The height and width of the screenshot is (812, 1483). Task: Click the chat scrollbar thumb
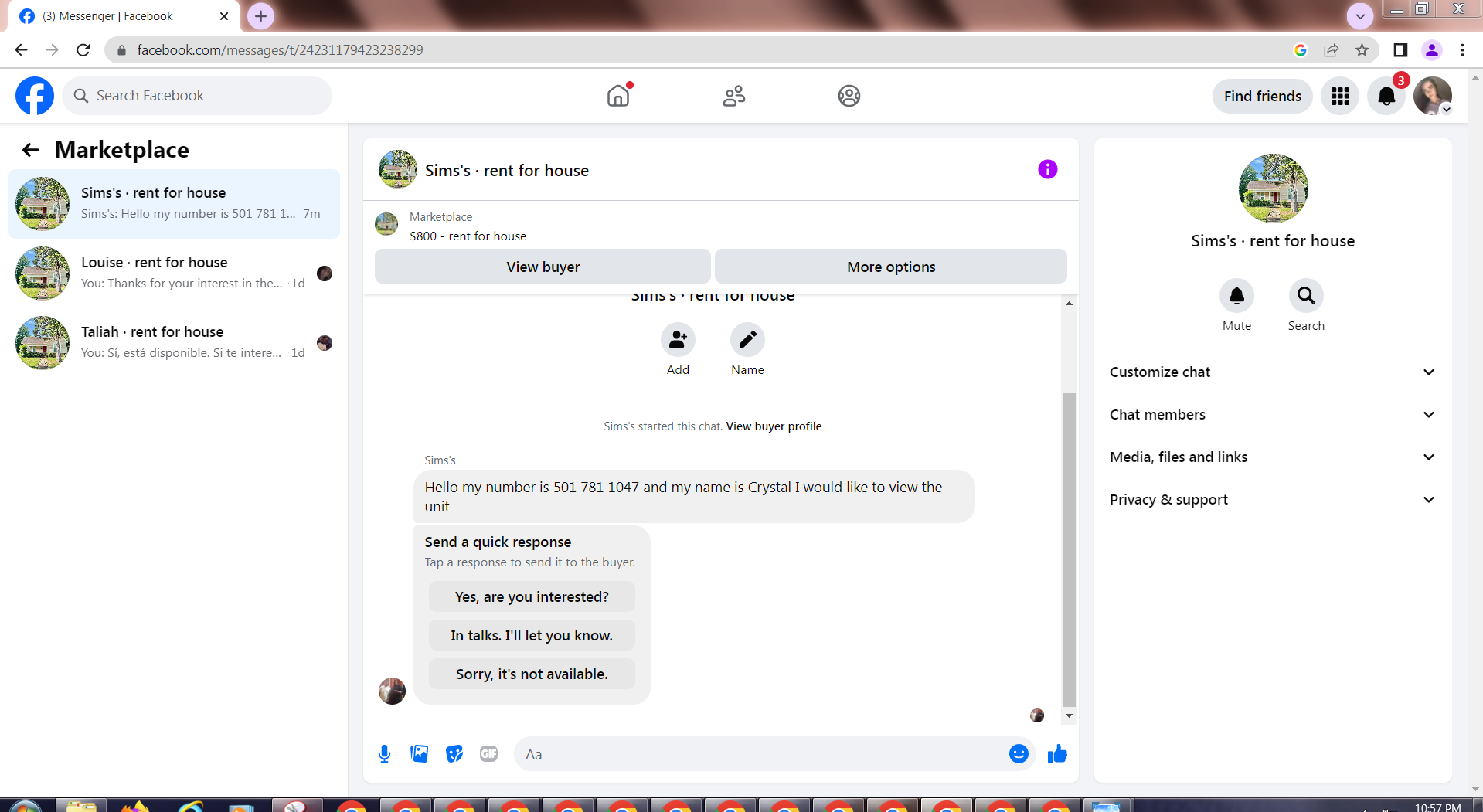tap(1069, 550)
